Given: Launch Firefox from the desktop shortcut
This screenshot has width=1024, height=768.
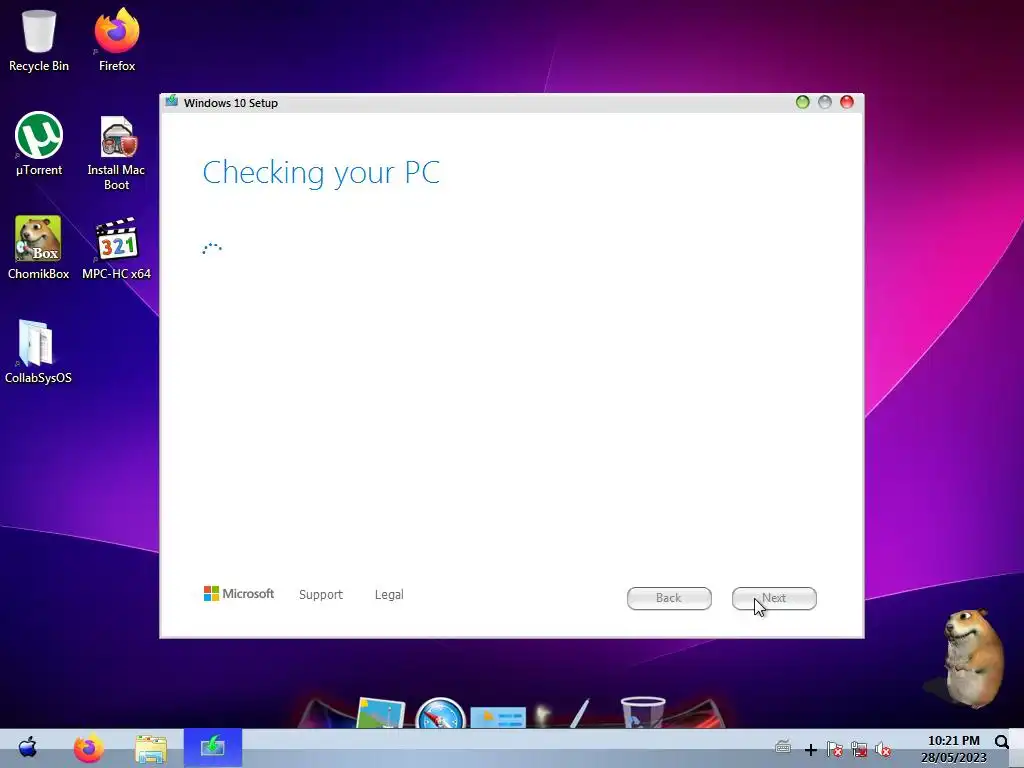Looking at the screenshot, I should [117, 39].
